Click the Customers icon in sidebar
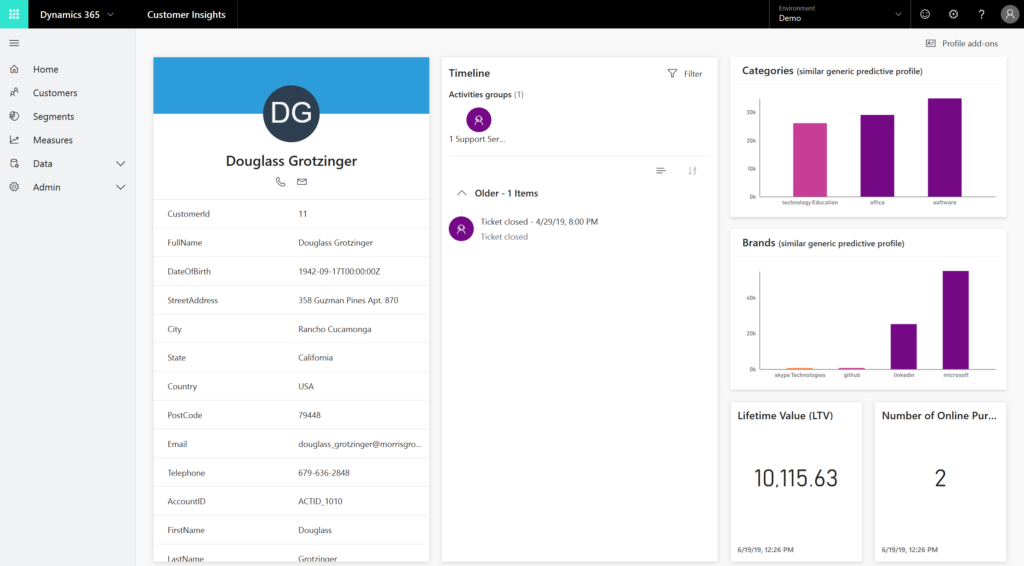Image resolution: width=1024 pixels, height=566 pixels. click(14, 93)
